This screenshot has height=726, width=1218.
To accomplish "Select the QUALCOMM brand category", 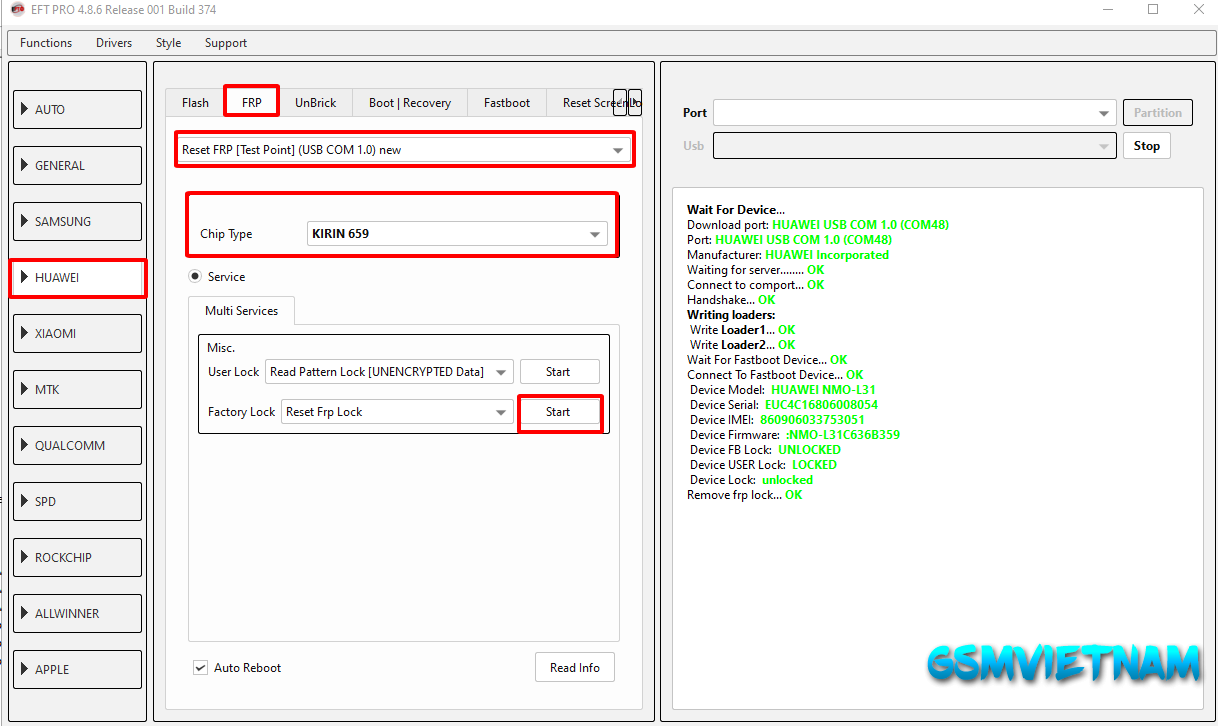I will (78, 445).
